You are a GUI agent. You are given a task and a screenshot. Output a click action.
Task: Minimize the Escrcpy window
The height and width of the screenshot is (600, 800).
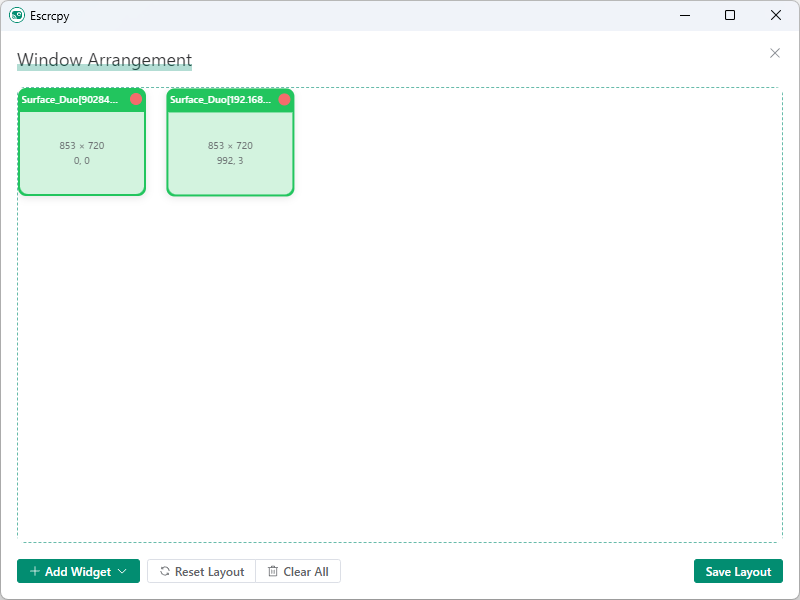(685, 15)
